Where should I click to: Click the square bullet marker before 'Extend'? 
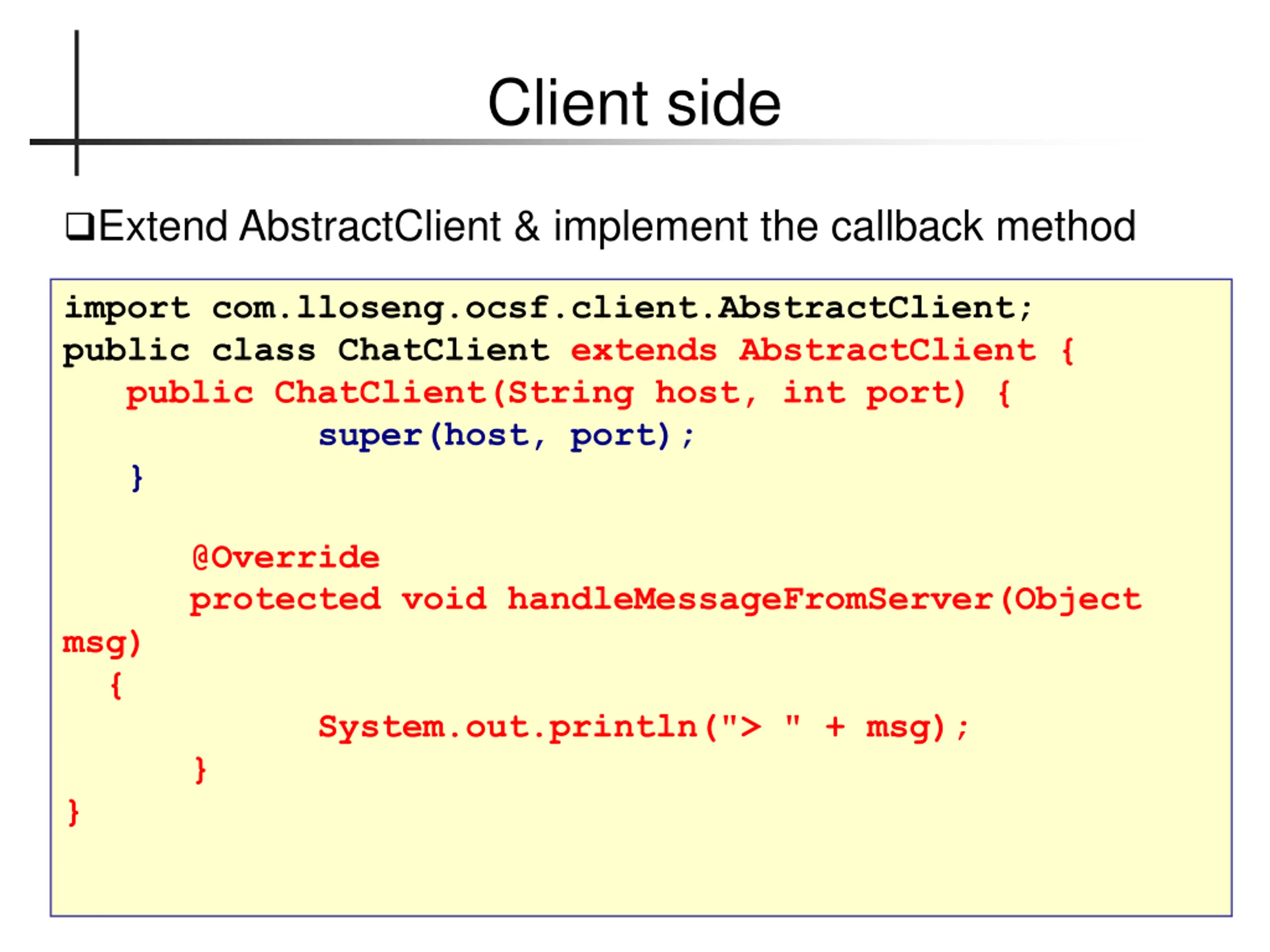coord(80,227)
